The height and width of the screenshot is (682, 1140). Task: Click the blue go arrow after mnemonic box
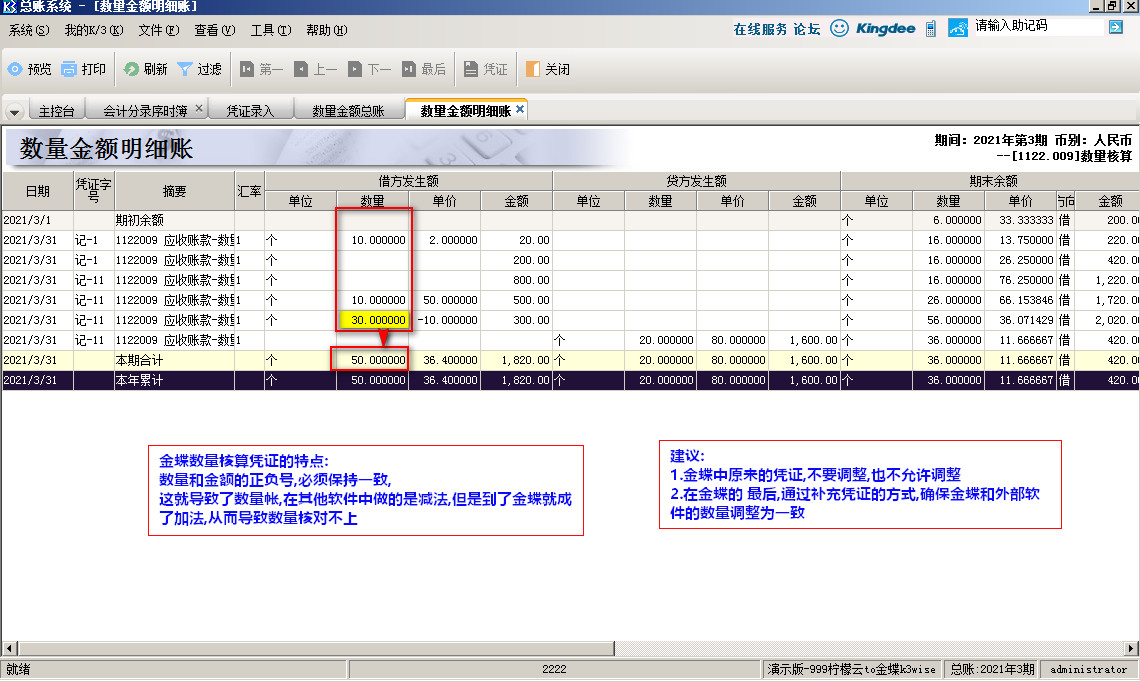coord(1116,27)
